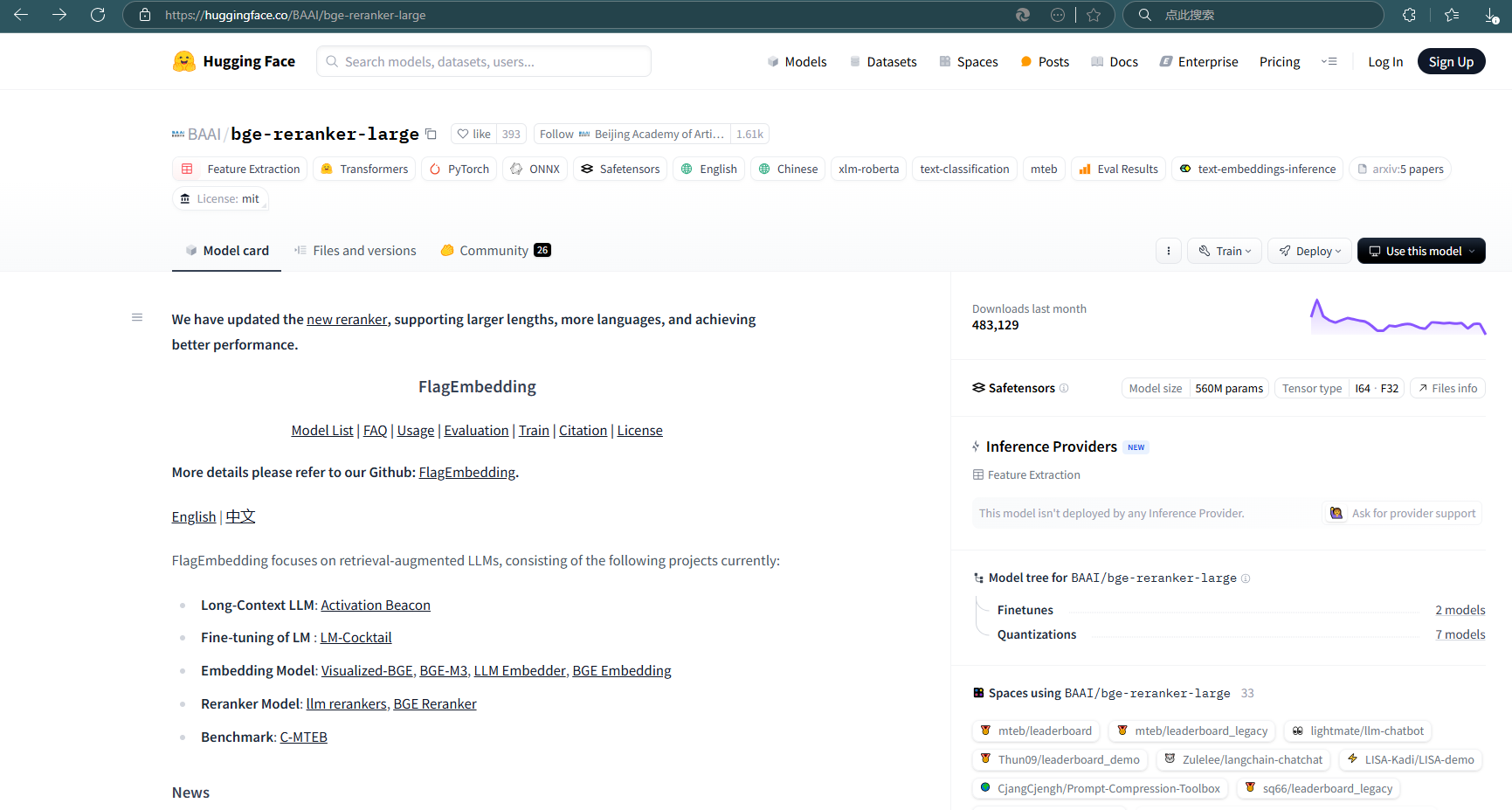The image size is (1512, 810).
Task: Click the translate icon in the address bar
Action: click(1023, 15)
